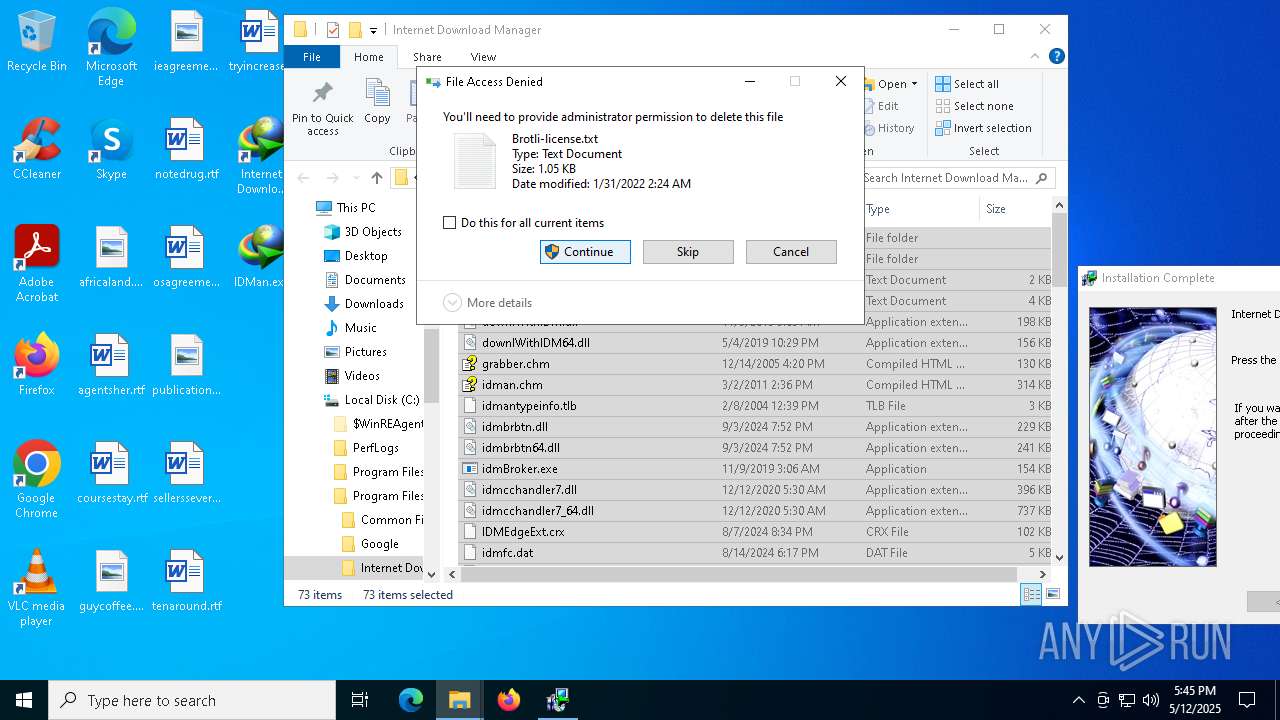Viewport: 1280px width, 720px height.
Task: Click the Copy ribbon icon in Explorer
Action: pos(377,102)
